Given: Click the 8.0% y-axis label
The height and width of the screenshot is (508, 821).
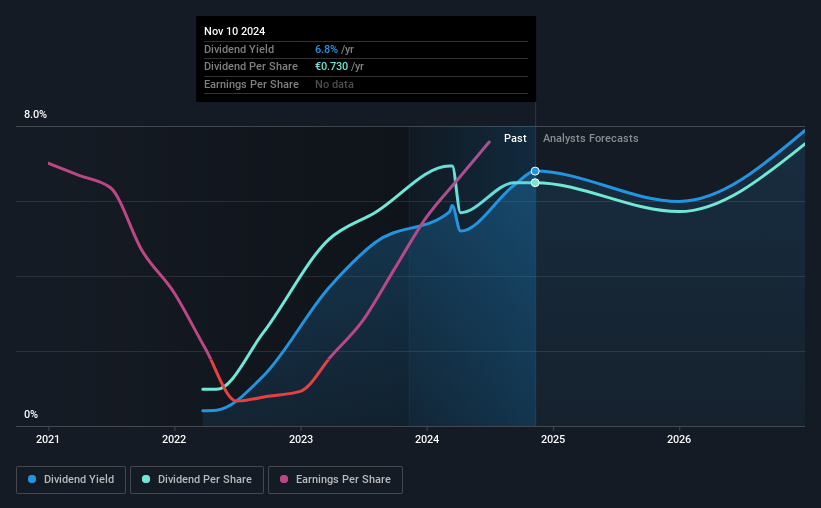Looking at the screenshot, I should (35, 115).
